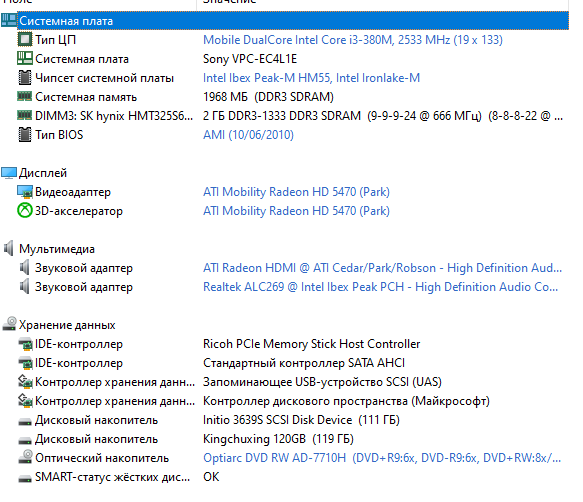Click the Системная память label
This screenshot has height=502, width=583.
point(86,96)
